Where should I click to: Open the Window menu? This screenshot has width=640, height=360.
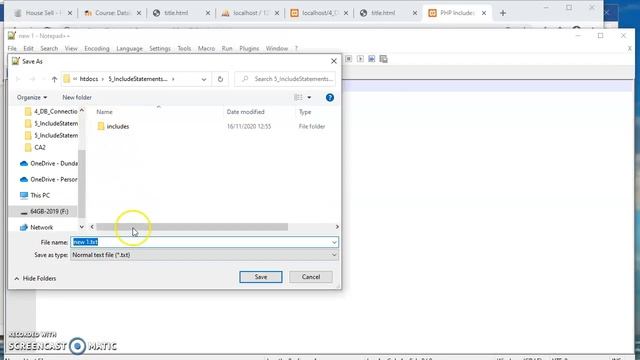[277, 49]
